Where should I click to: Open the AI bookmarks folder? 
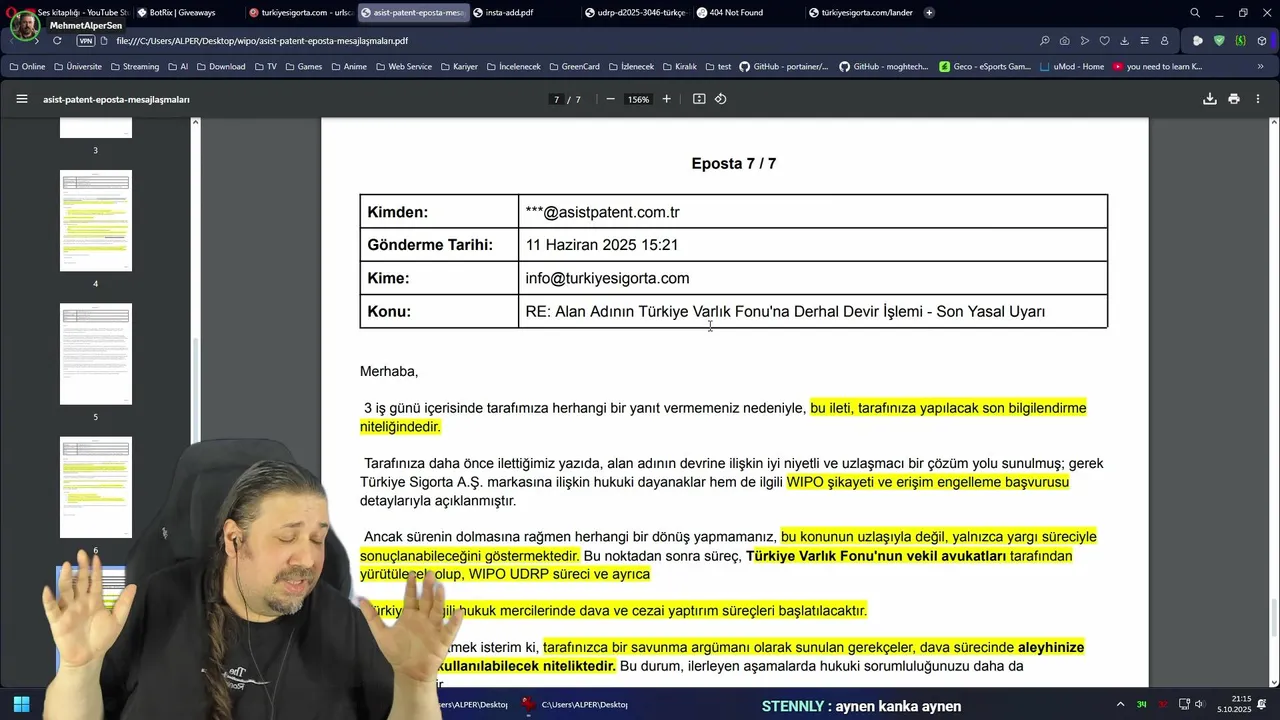178,67
